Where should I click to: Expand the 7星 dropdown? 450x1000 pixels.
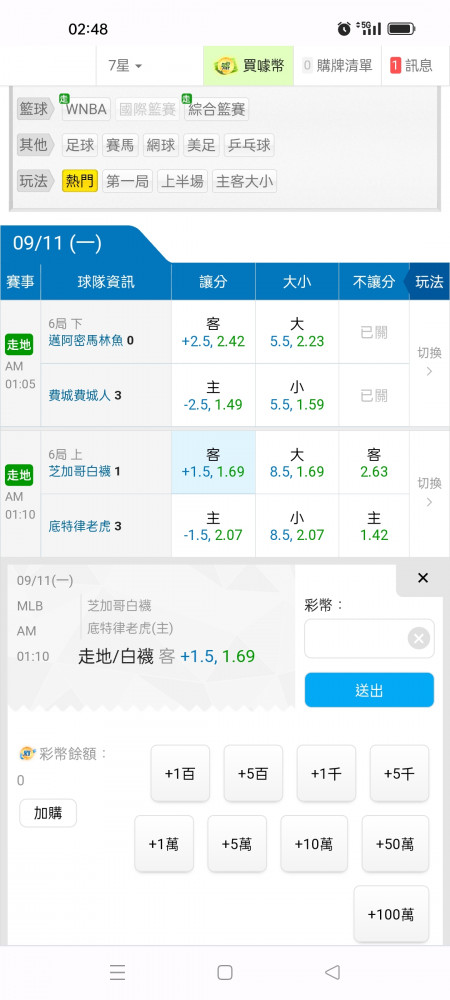point(125,65)
